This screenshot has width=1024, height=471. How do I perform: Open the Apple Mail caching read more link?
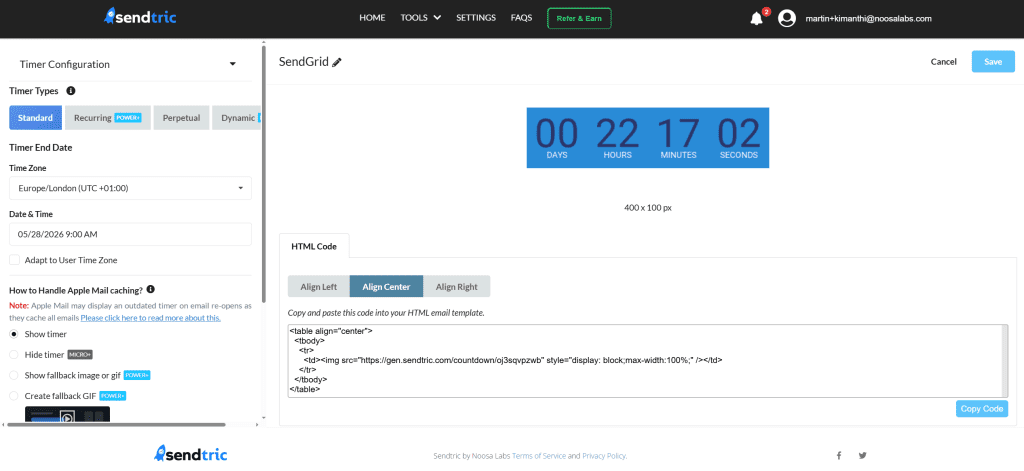(x=150, y=317)
